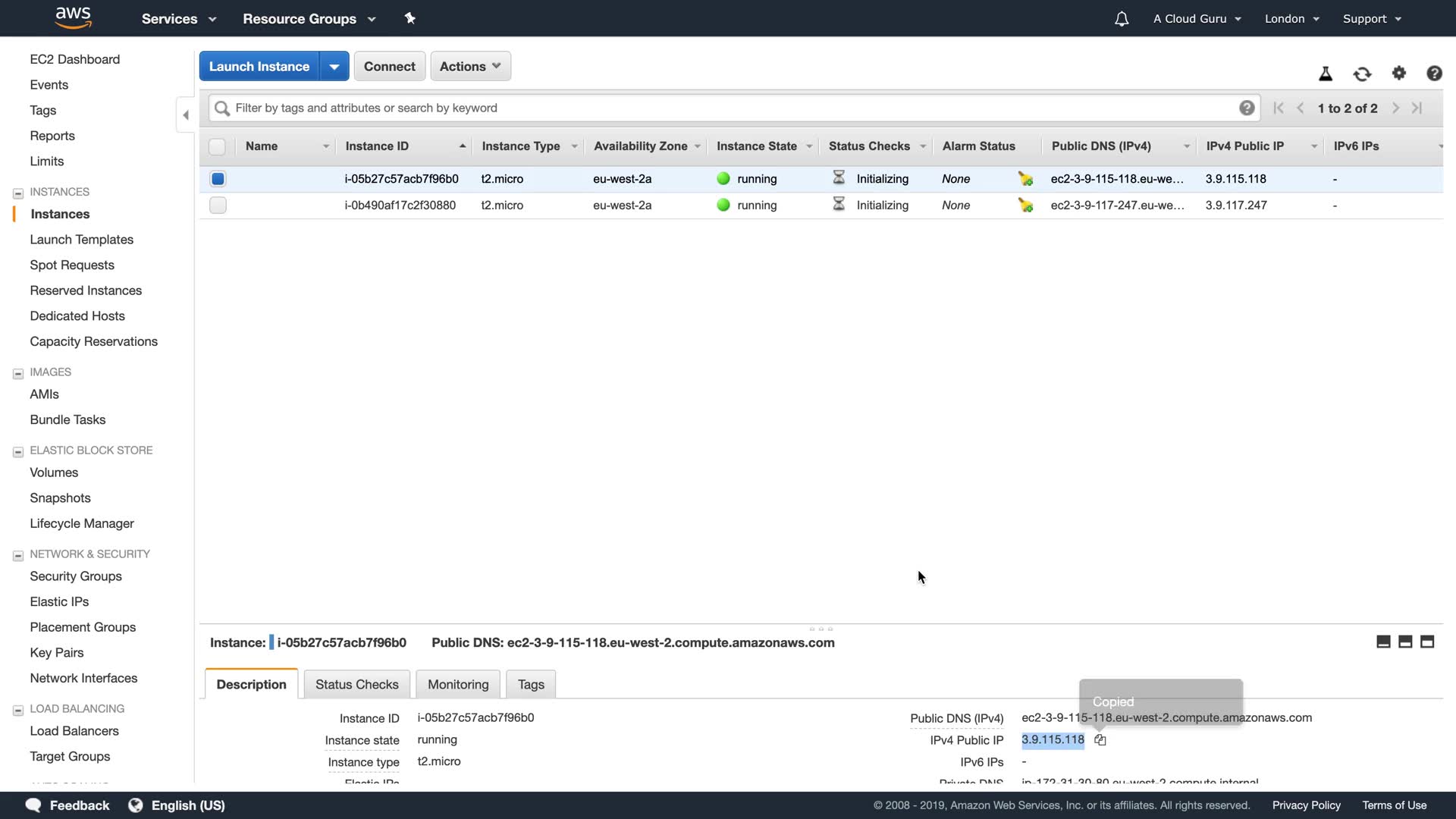Open the London region dropdown
The image size is (1456, 819).
tap(1291, 19)
